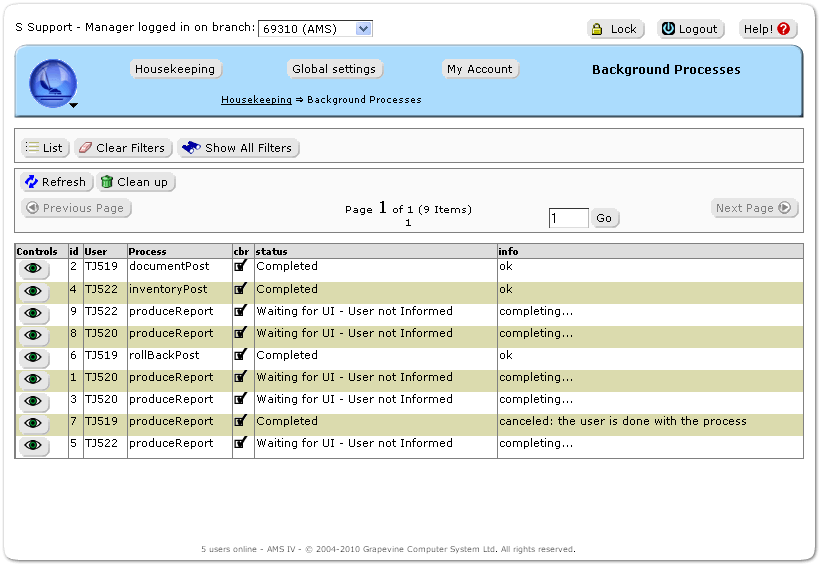
Task: Click Clean up with trash icon
Action: pyautogui.click(x=135, y=182)
